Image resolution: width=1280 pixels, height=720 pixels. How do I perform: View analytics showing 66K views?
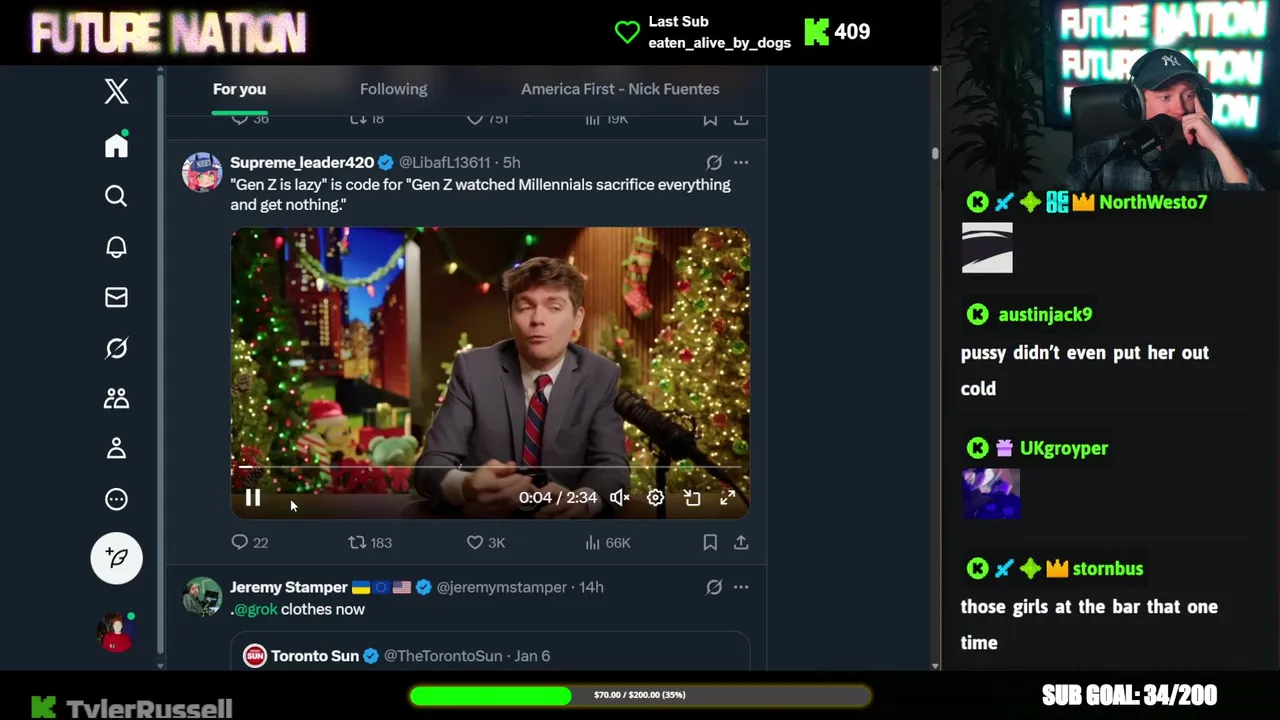pos(608,542)
